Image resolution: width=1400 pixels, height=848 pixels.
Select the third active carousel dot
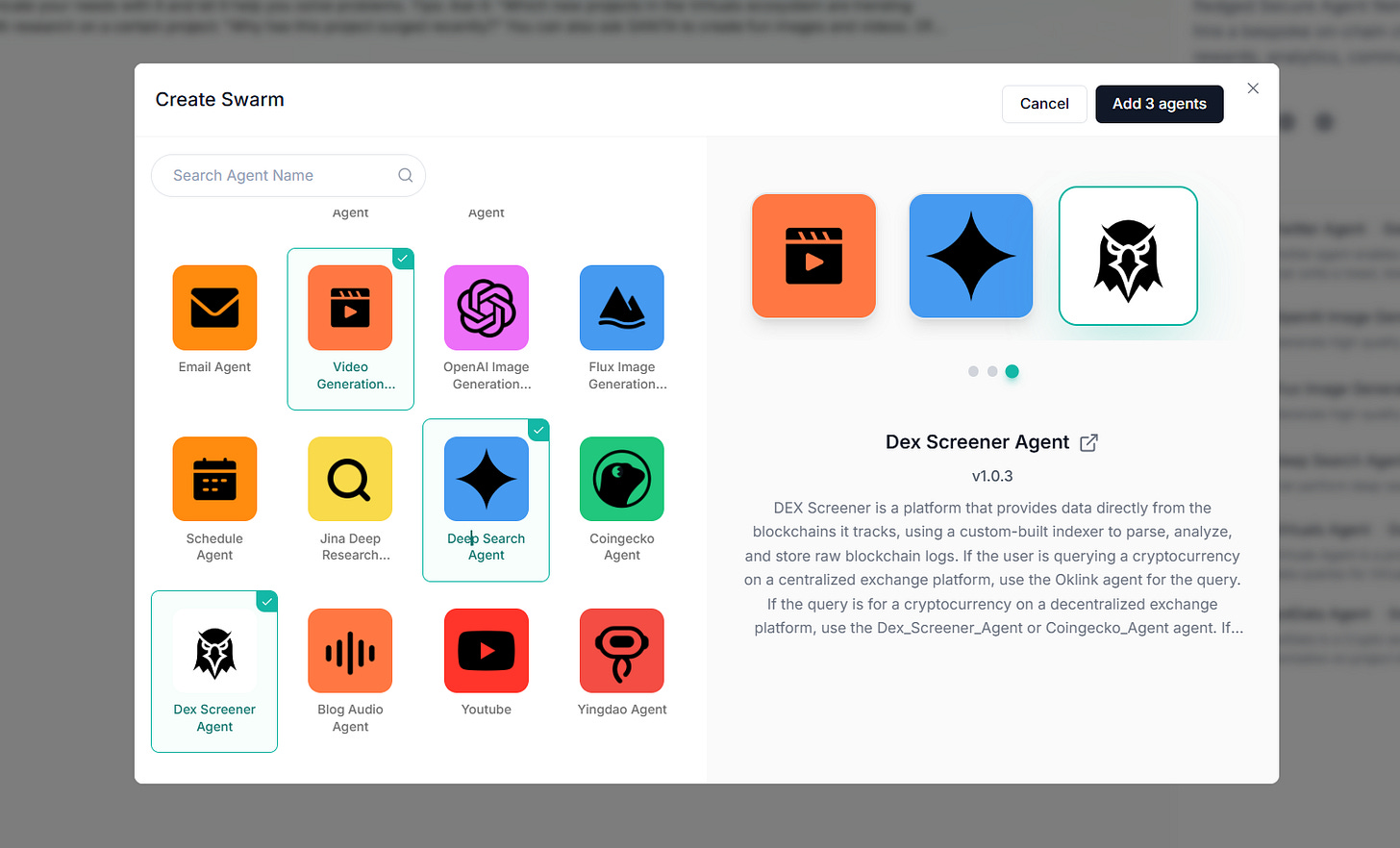1012,371
